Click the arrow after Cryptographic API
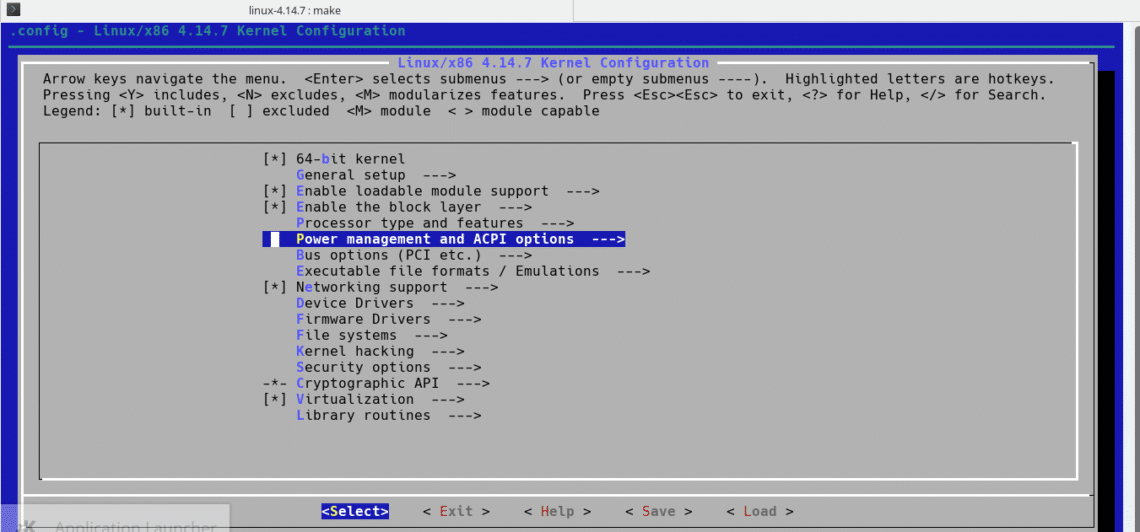 pos(473,384)
